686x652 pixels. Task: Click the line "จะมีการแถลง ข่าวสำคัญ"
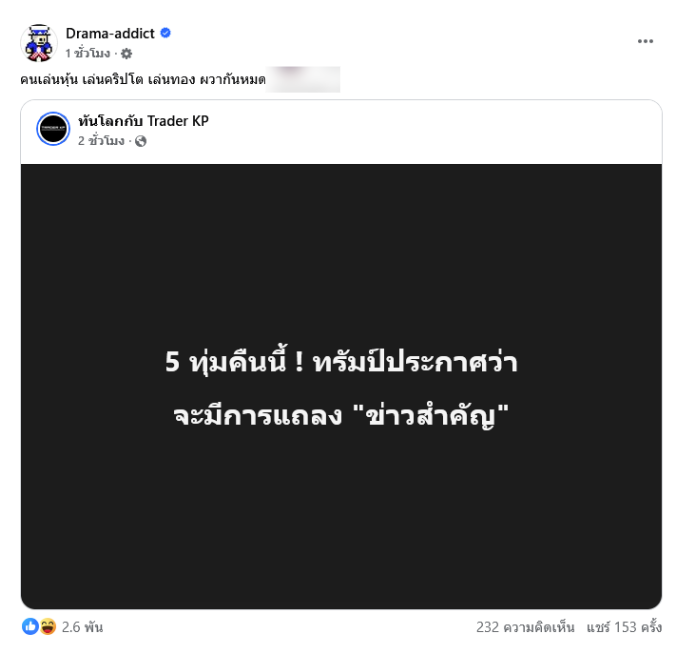point(341,415)
